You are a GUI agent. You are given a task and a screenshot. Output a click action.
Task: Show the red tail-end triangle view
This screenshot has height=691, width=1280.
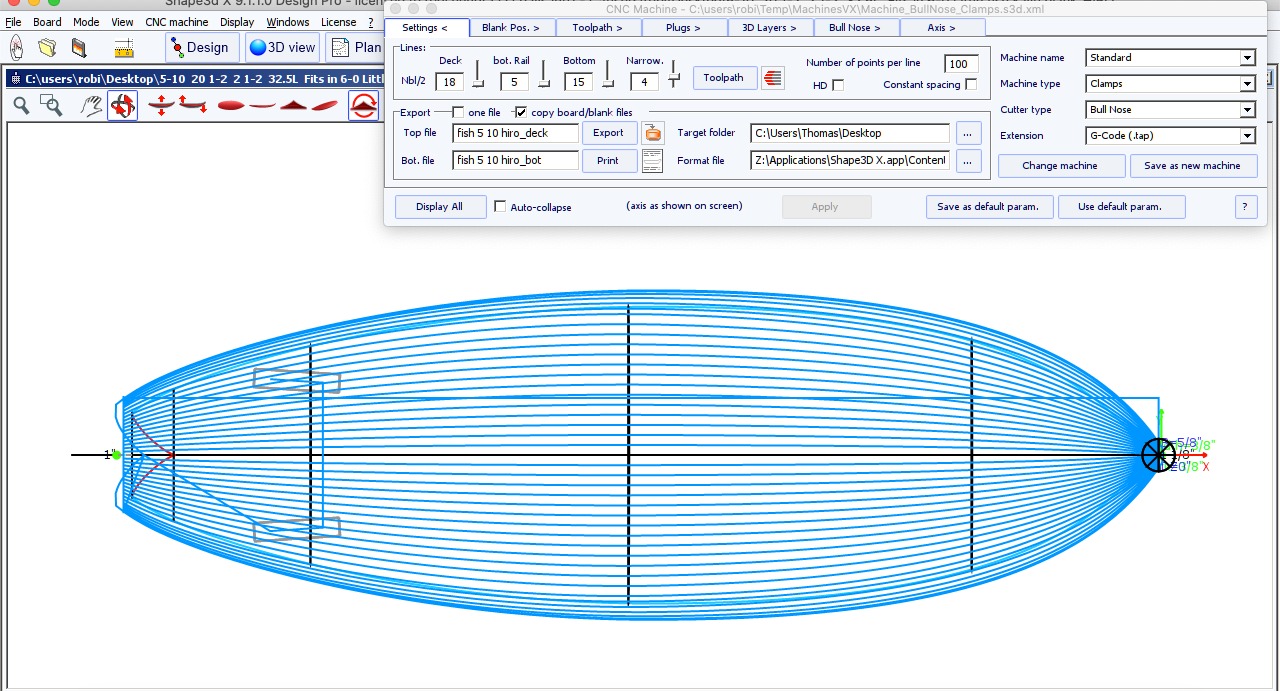pyautogui.click(x=293, y=105)
